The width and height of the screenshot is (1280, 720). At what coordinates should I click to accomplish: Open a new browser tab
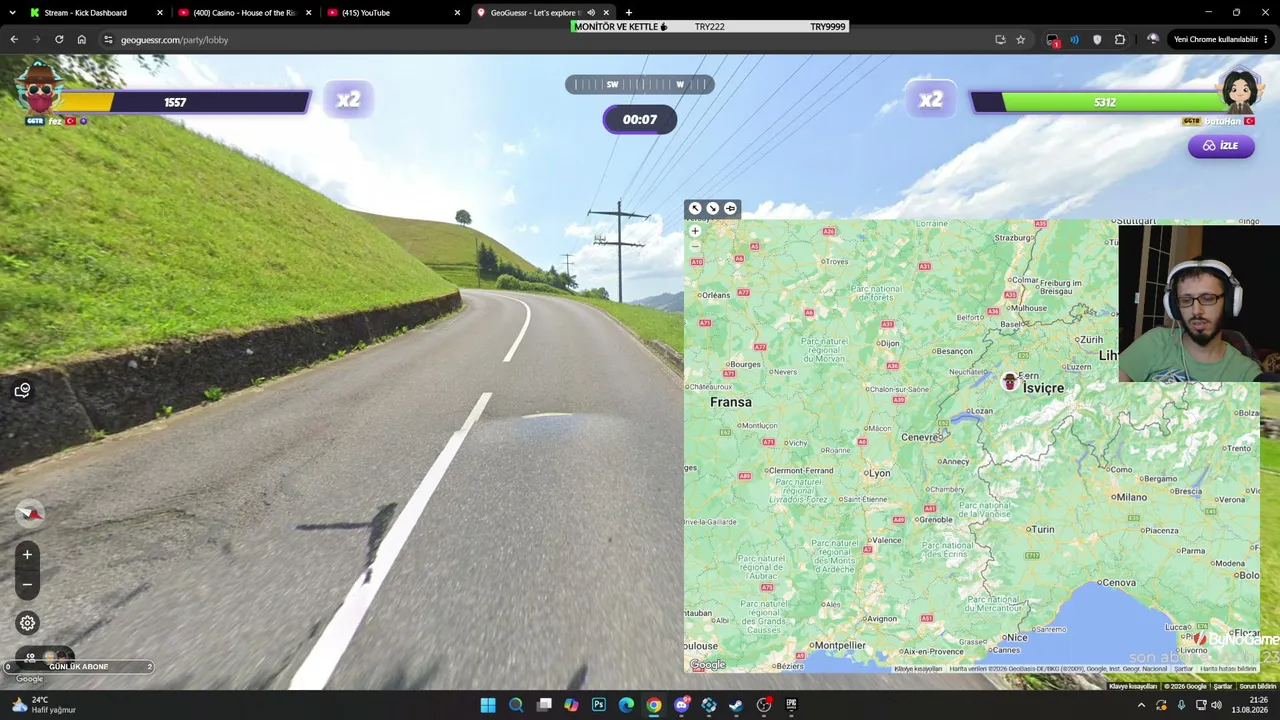(629, 13)
